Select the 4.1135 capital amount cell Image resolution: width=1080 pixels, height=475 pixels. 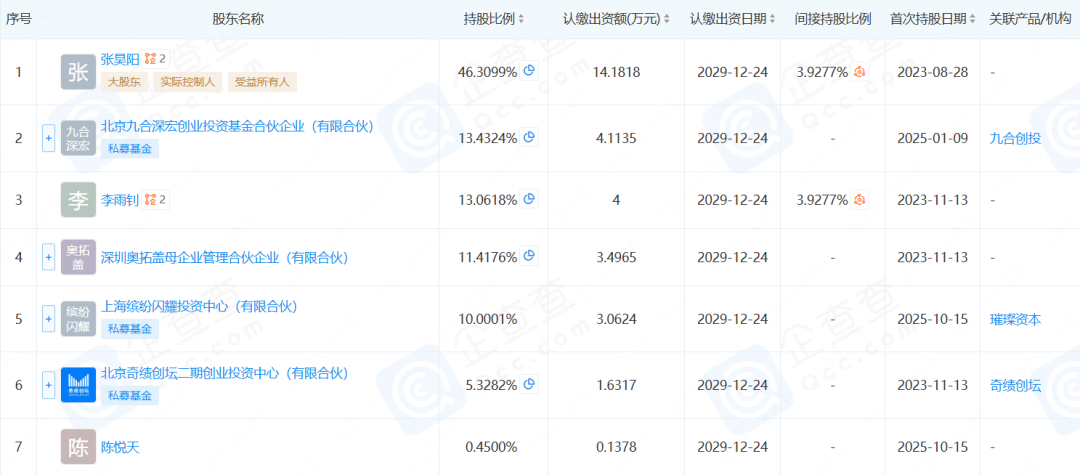[x=616, y=138]
